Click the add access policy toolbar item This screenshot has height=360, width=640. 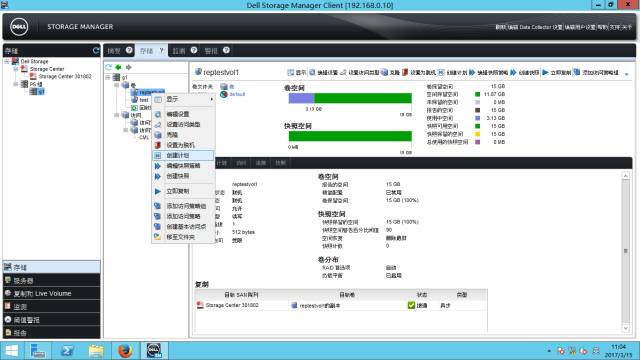coord(596,72)
